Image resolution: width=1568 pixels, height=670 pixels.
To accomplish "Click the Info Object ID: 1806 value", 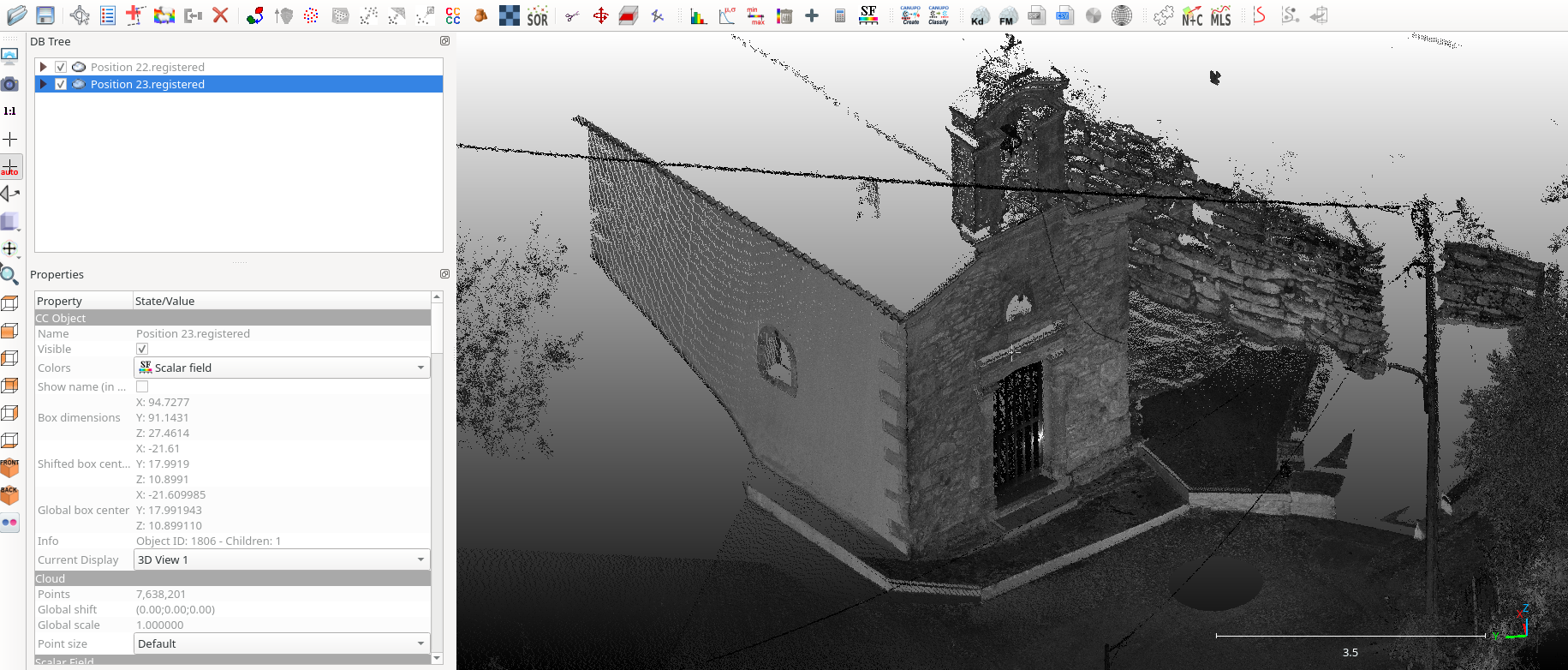I will (x=208, y=541).
